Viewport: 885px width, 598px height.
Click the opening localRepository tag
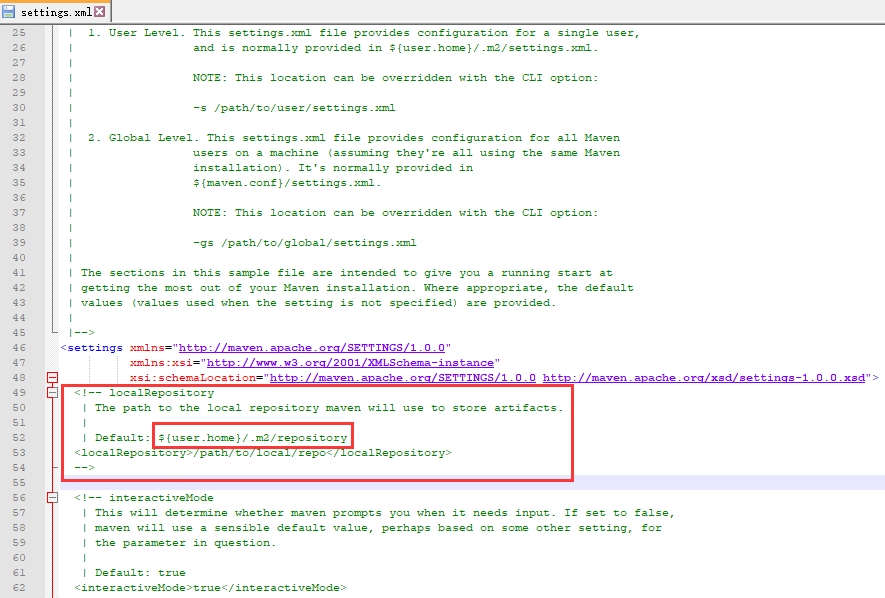[132, 452]
